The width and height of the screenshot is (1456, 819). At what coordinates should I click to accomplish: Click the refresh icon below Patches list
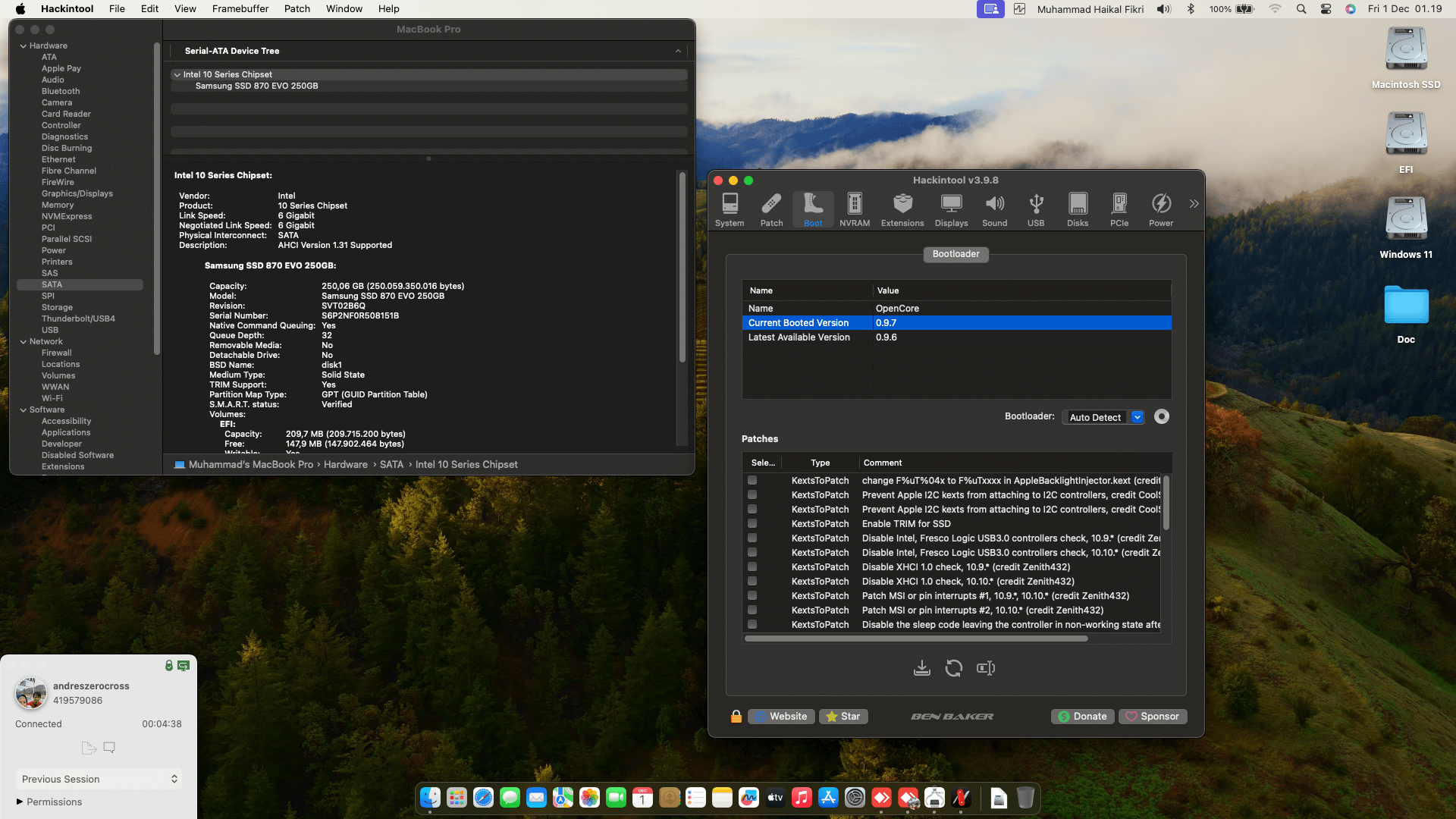click(x=953, y=668)
